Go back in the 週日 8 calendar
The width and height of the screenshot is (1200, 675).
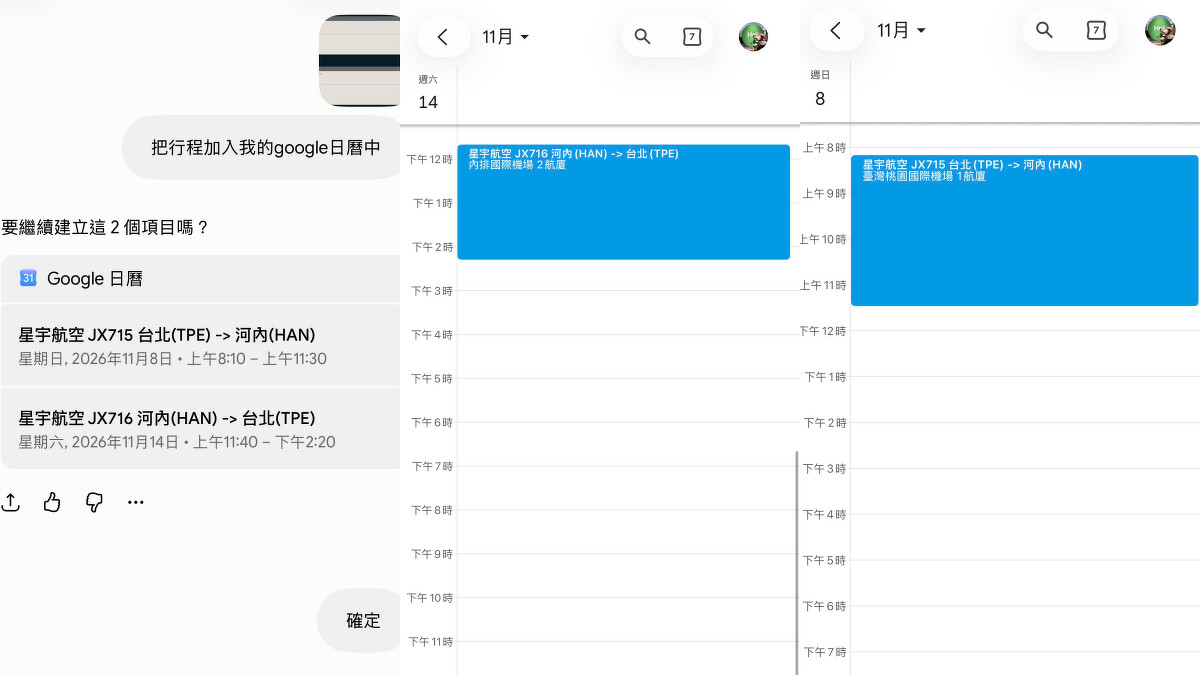835,30
